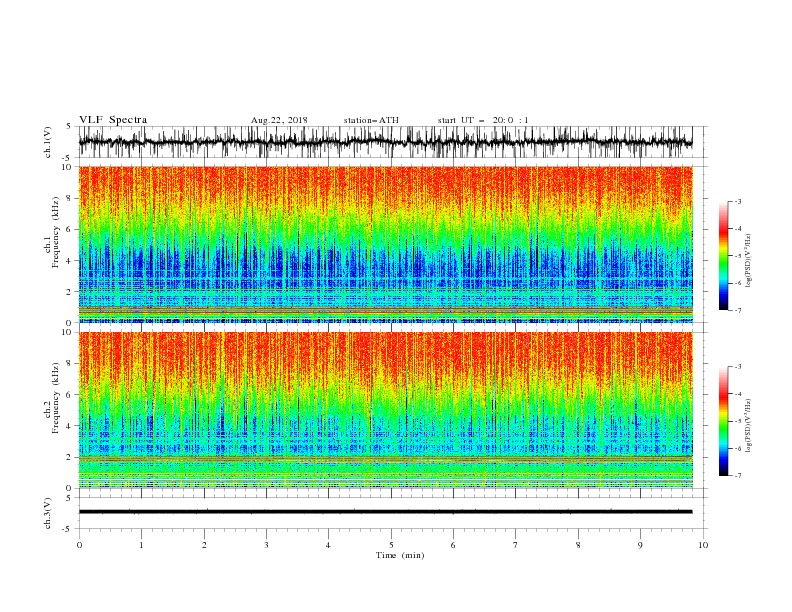Click the time axis tick label '3'
The height and width of the screenshot is (612, 792).
[x=266, y=545]
